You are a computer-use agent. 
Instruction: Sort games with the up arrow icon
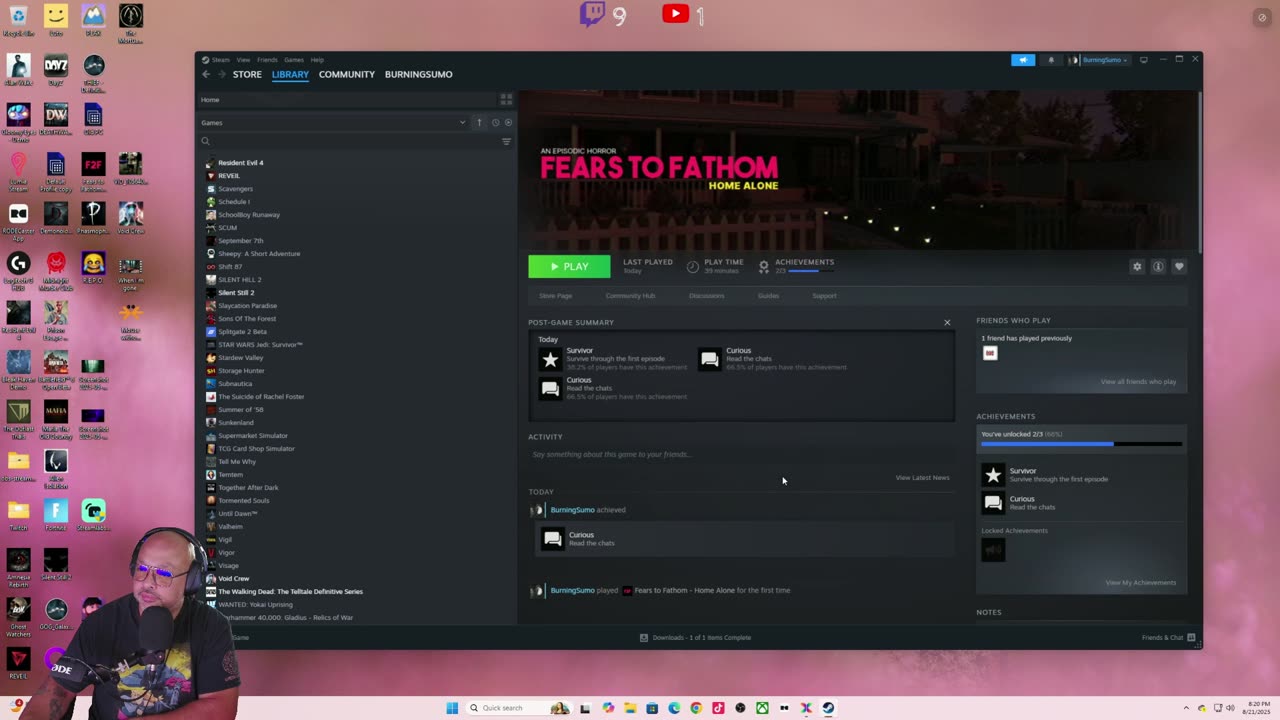coord(479,122)
